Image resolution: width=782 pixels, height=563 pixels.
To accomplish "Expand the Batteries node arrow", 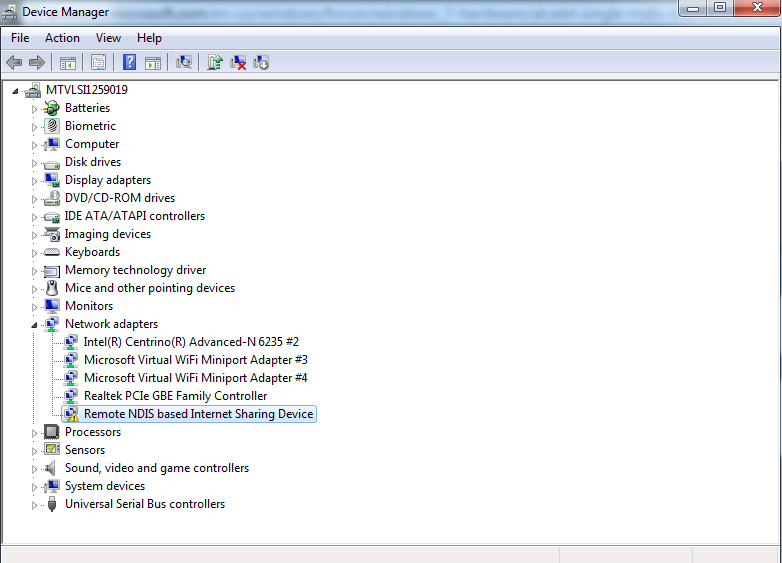I will 34,109.
